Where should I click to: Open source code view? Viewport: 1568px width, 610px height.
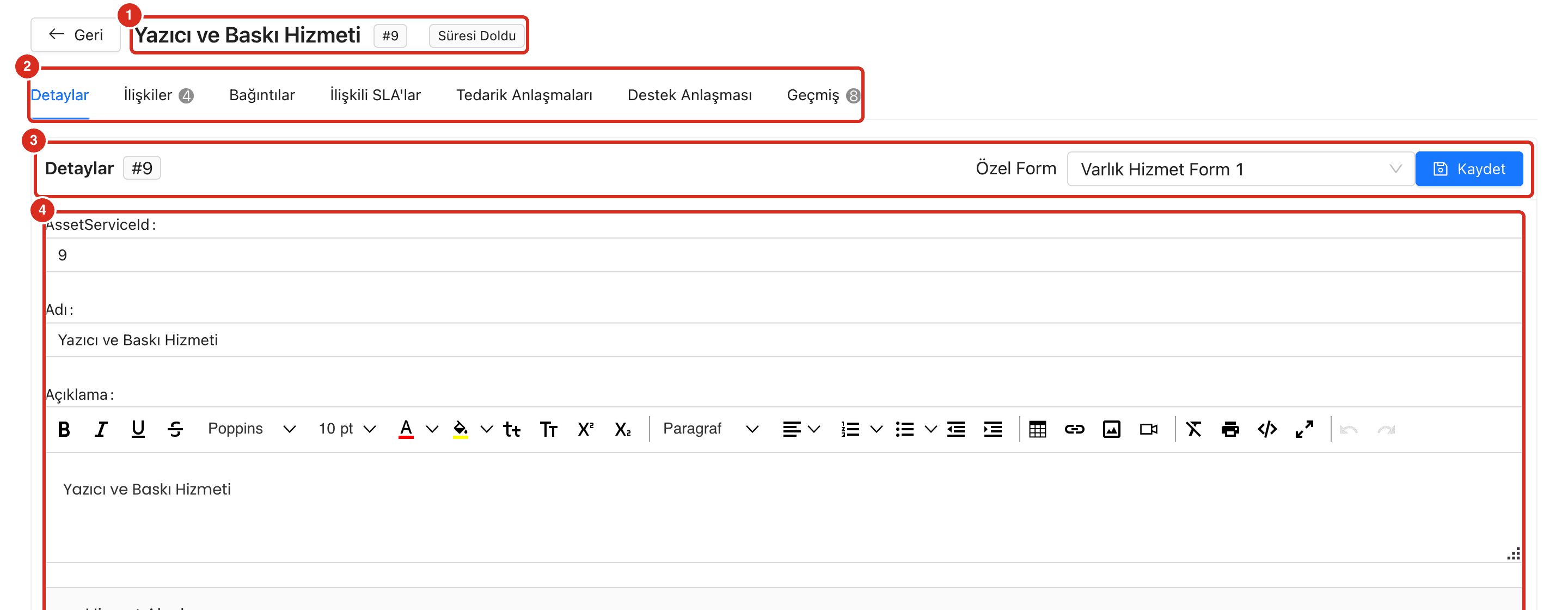1267,429
